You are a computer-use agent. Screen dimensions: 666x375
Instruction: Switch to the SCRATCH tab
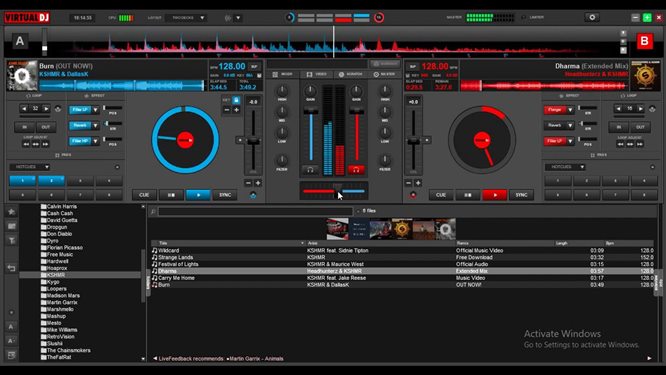point(350,74)
